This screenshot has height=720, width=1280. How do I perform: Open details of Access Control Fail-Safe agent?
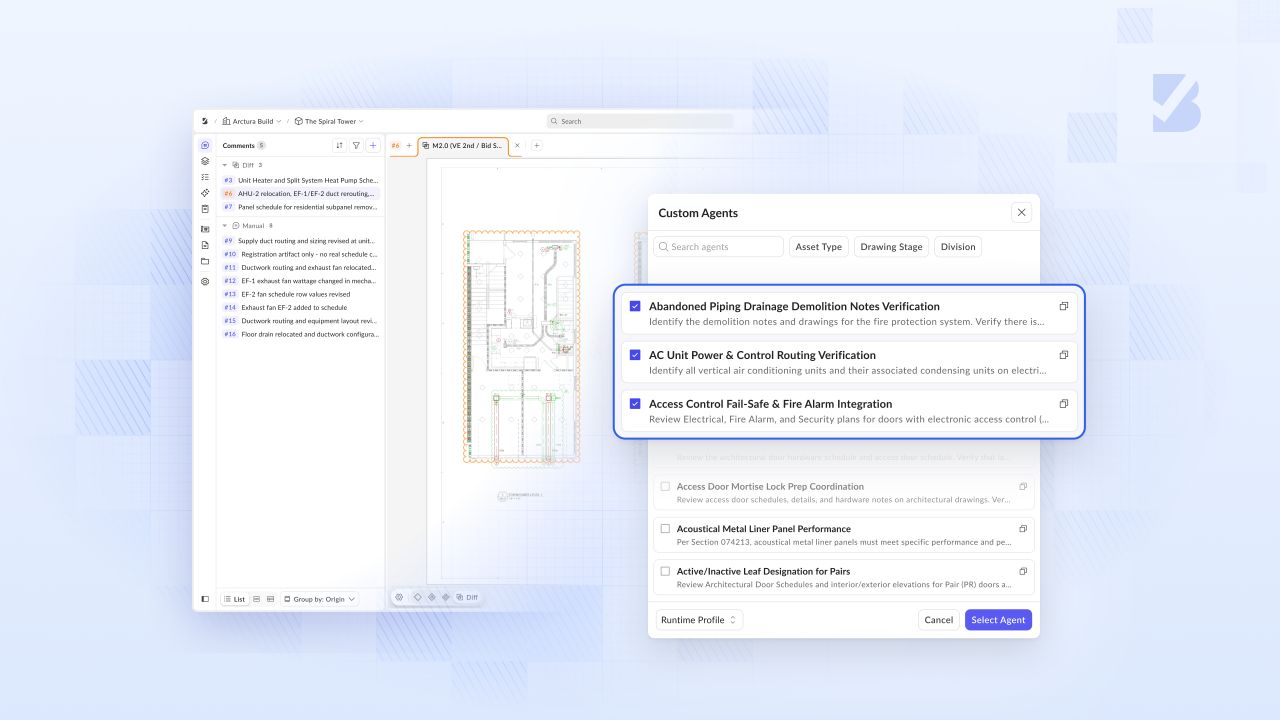[1064, 404]
